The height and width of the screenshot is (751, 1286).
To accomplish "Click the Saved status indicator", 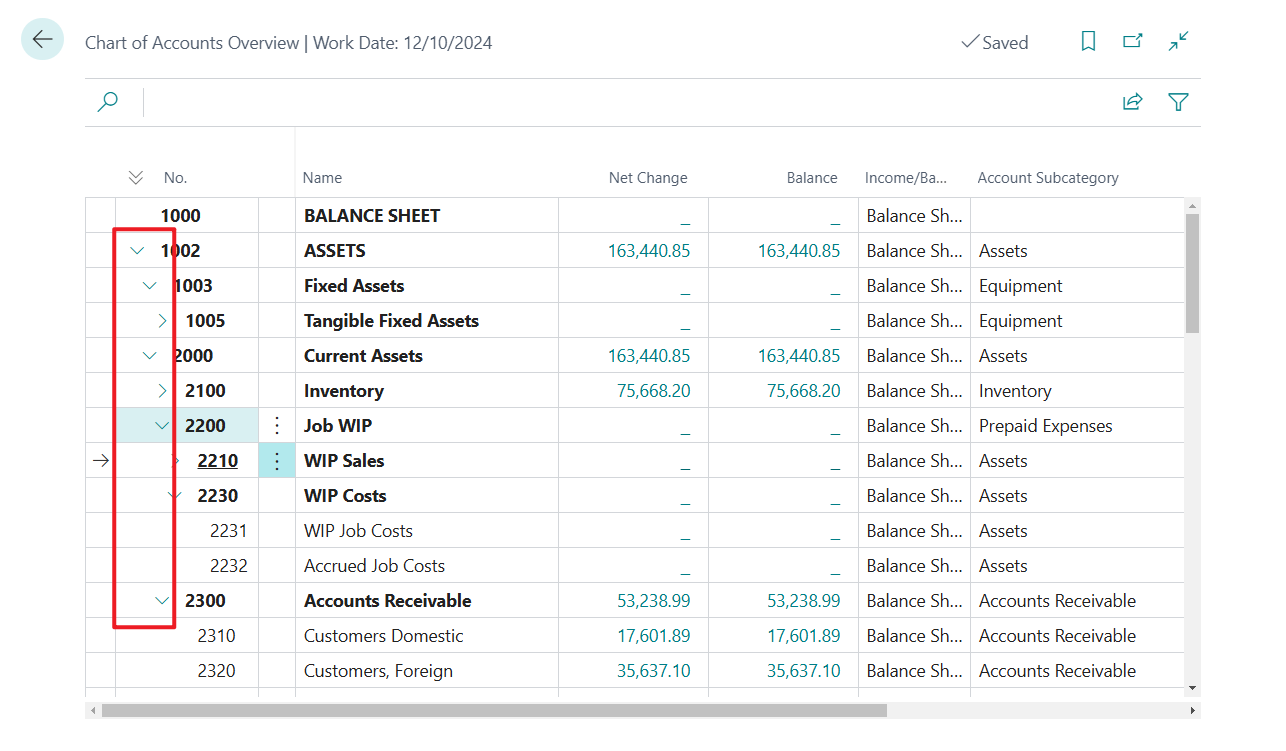I will pos(995,42).
